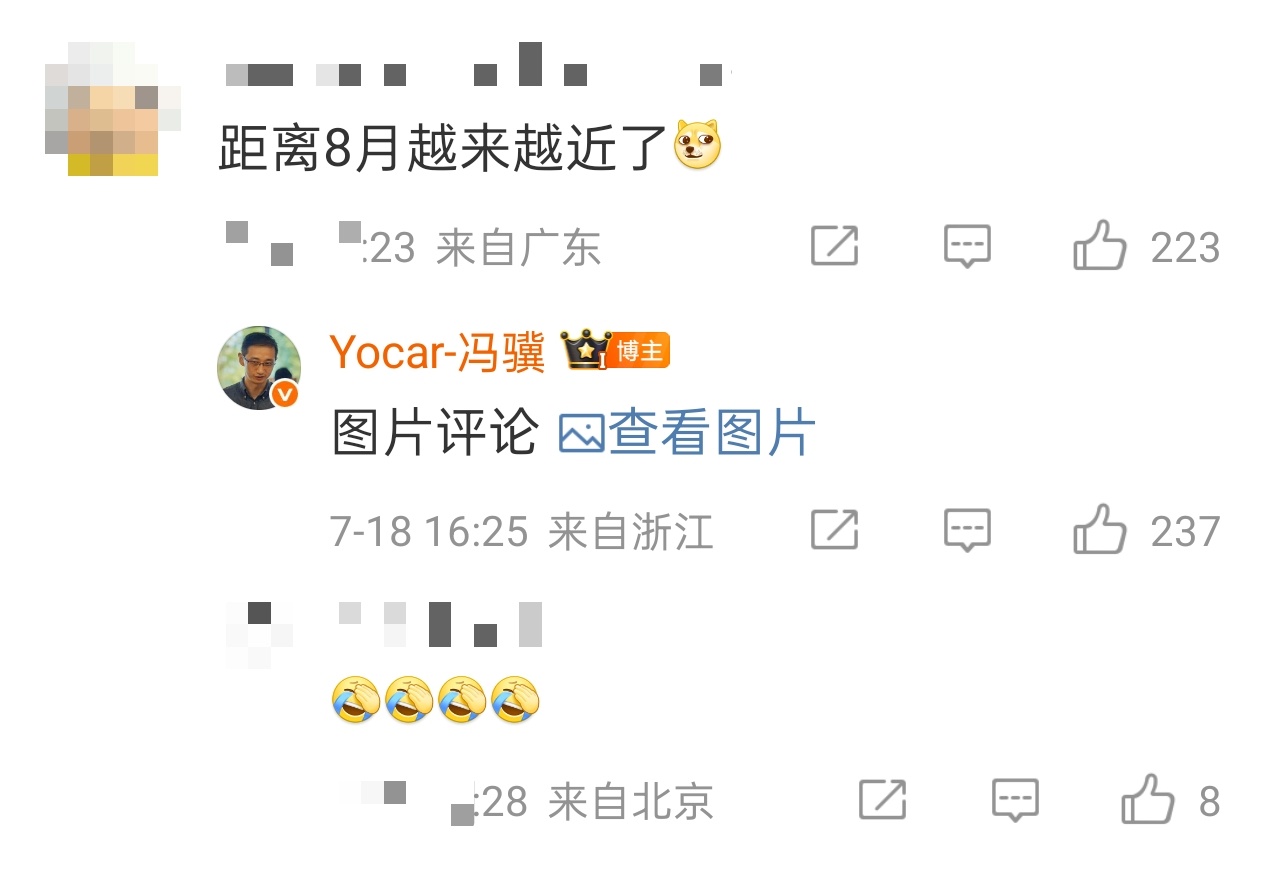
Task: Like Yocar-冯骥's reply with 237 likes
Action: (1099, 530)
